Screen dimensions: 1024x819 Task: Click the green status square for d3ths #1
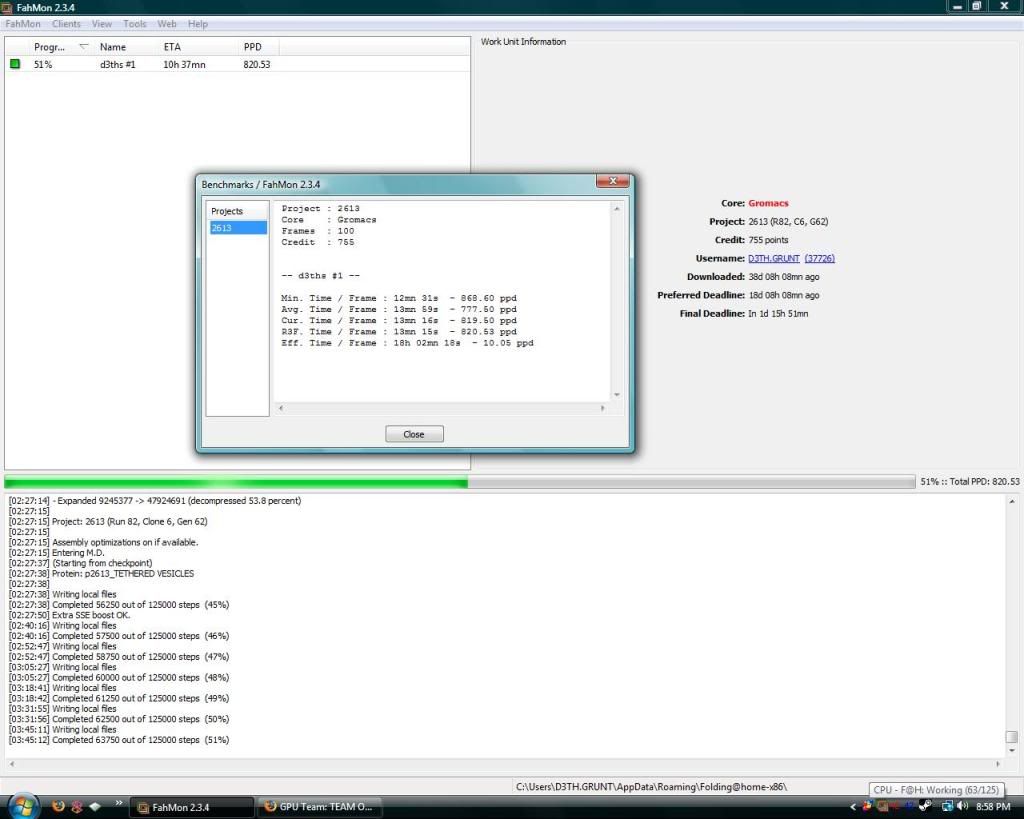tap(15, 64)
